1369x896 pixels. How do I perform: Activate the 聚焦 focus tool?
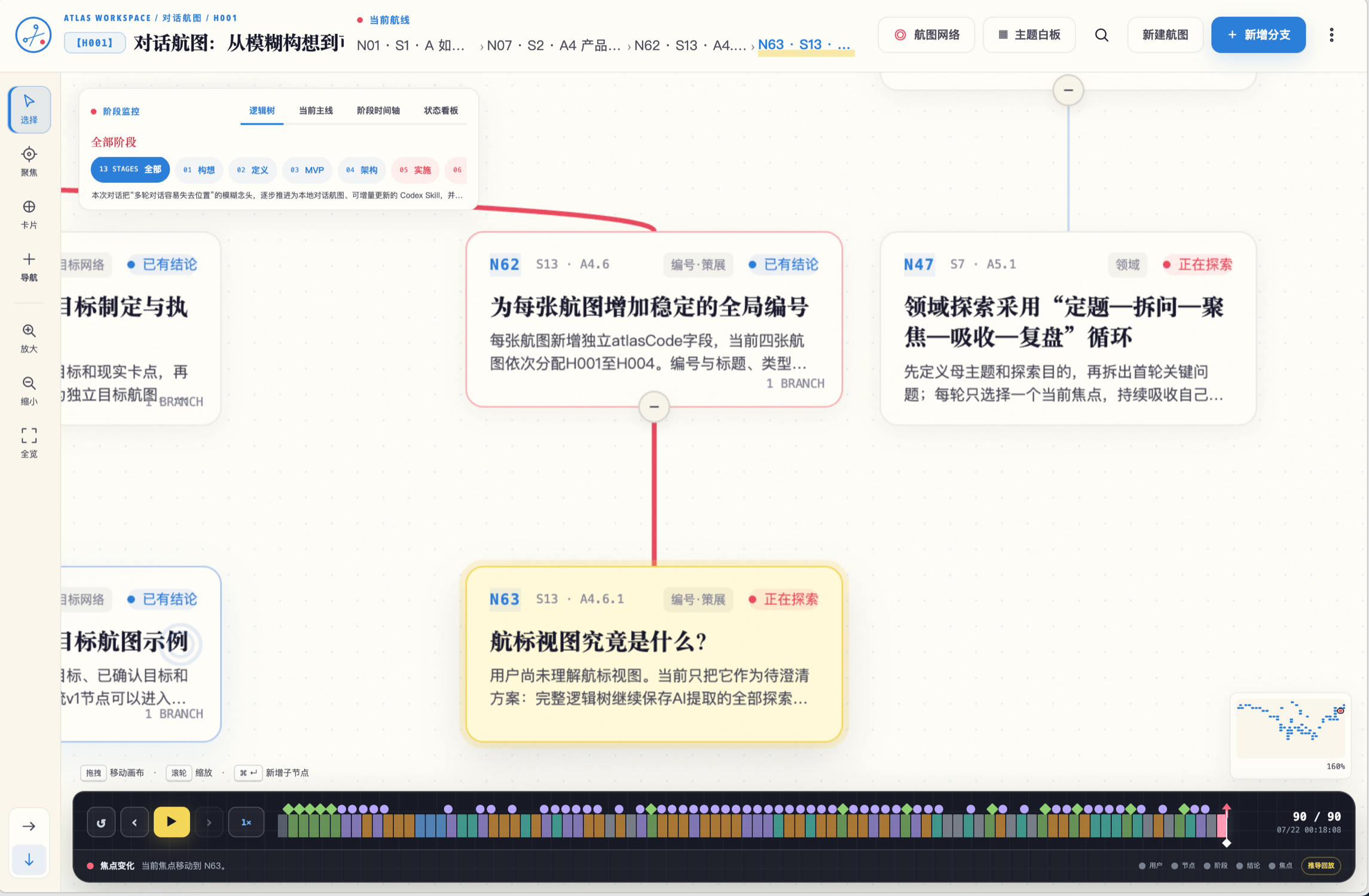pyautogui.click(x=29, y=162)
